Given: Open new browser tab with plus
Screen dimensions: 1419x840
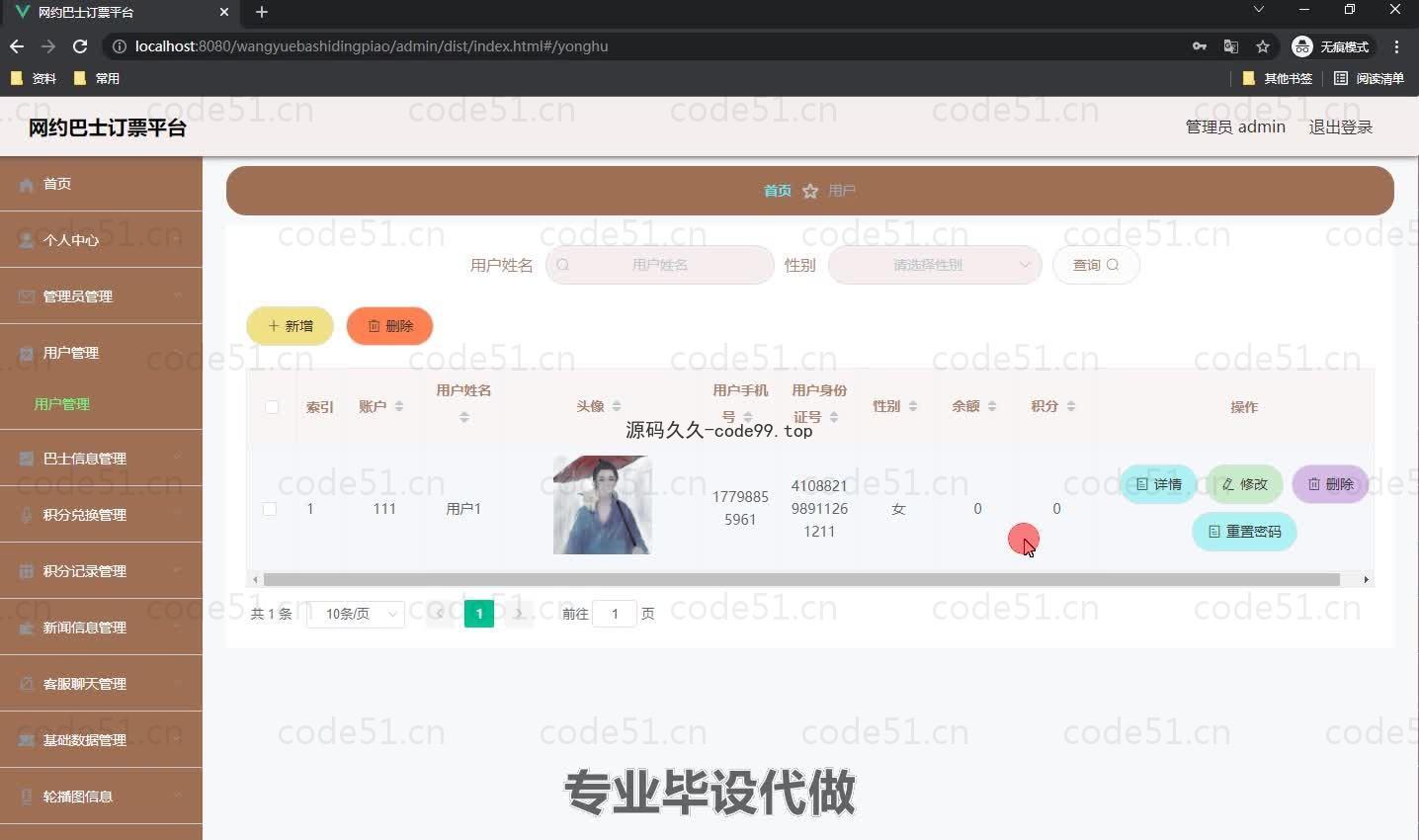Looking at the screenshot, I should pyautogui.click(x=262, y=12).
